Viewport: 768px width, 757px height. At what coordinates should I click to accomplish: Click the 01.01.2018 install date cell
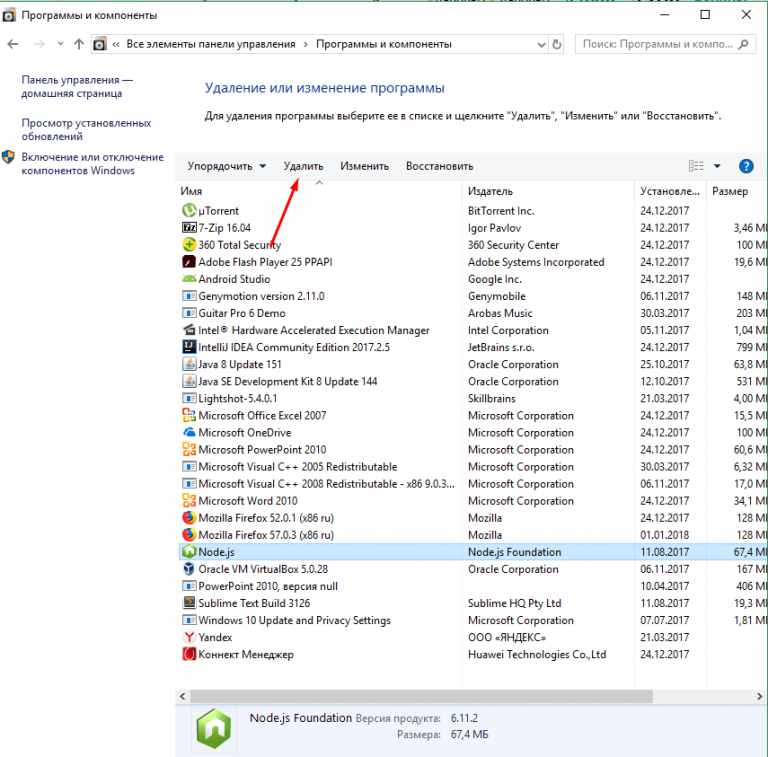[664, 535]
